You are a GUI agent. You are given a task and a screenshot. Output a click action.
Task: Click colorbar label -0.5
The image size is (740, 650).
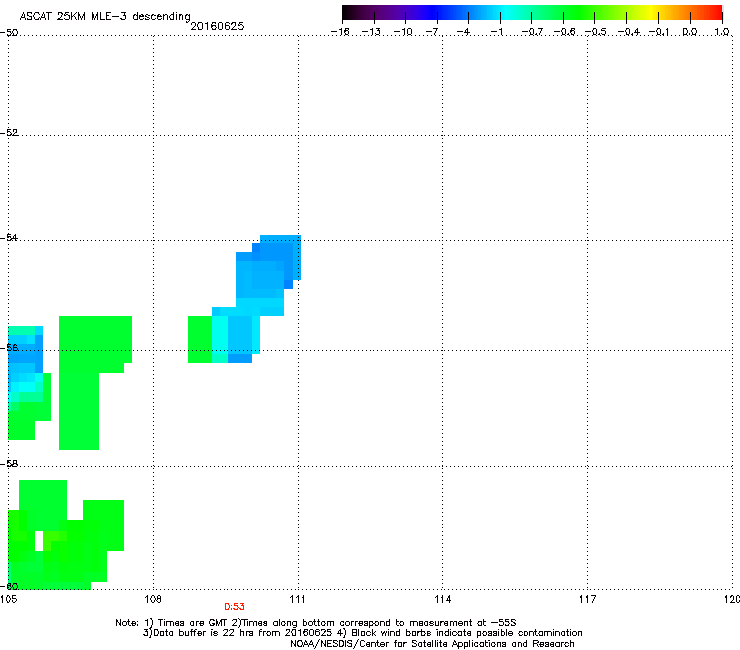tap(596, 32)
